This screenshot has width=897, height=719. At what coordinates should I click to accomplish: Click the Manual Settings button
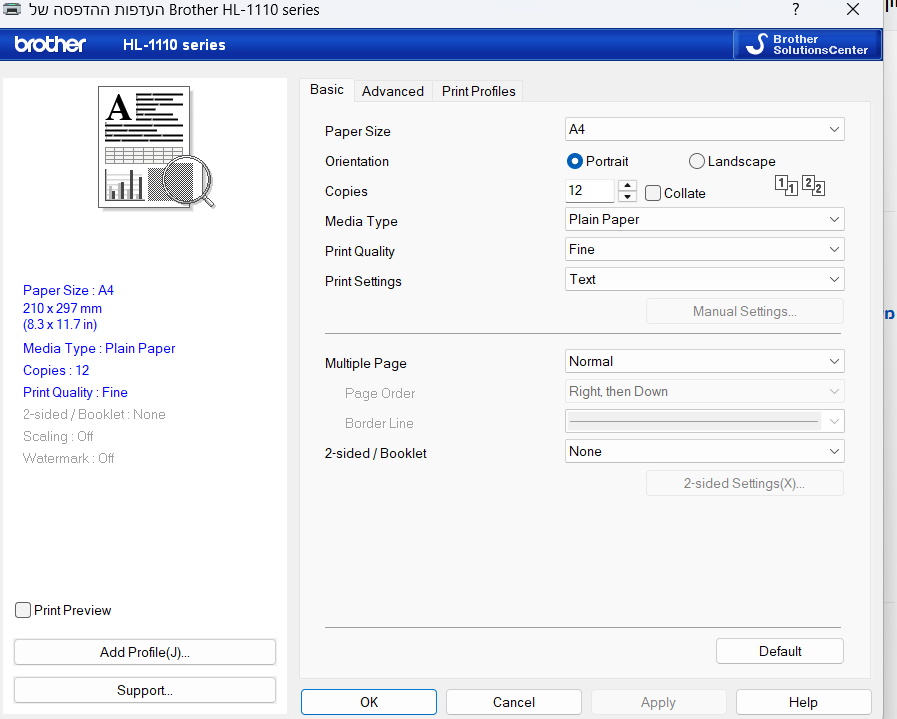tap(744, 311)
